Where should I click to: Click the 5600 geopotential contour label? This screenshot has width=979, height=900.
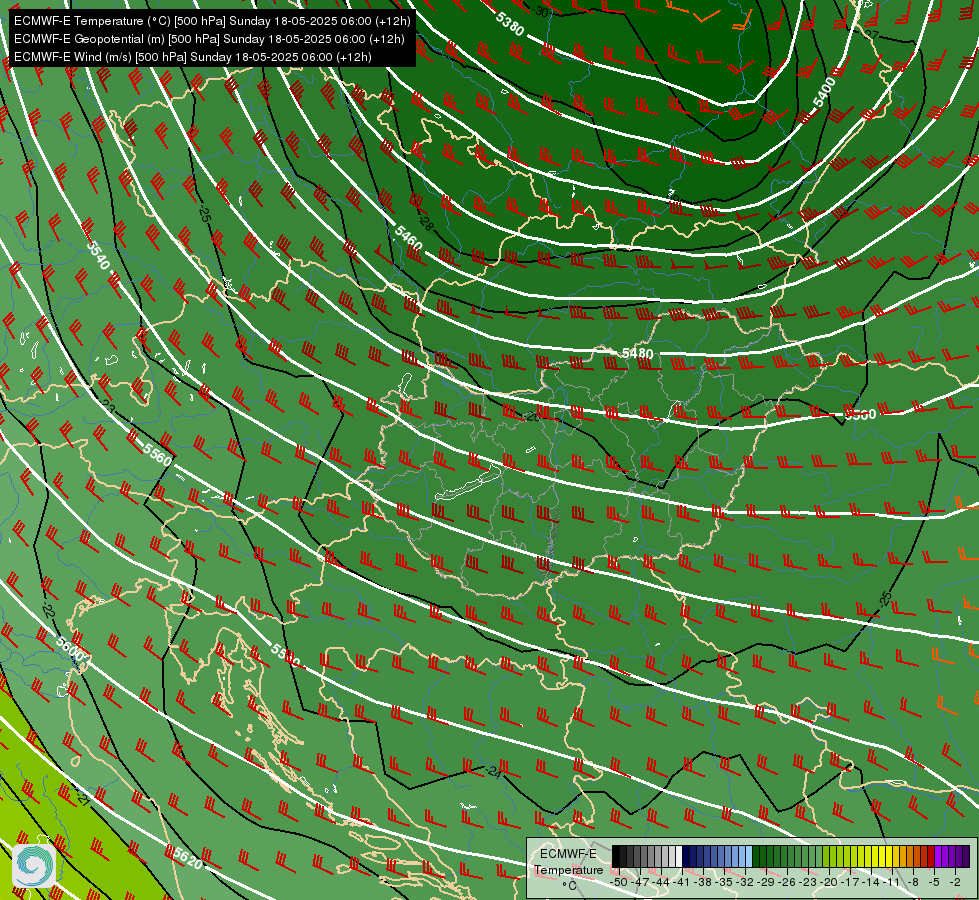point(69,648)
